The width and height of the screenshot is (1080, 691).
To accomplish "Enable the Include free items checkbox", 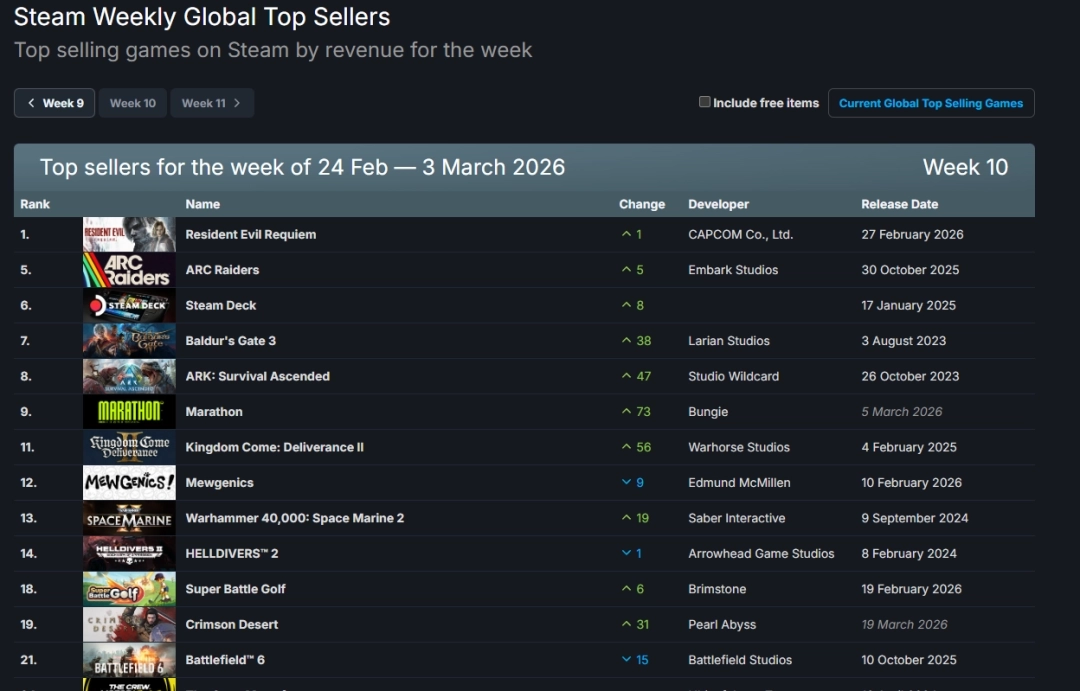I will (x=705, y=101).
